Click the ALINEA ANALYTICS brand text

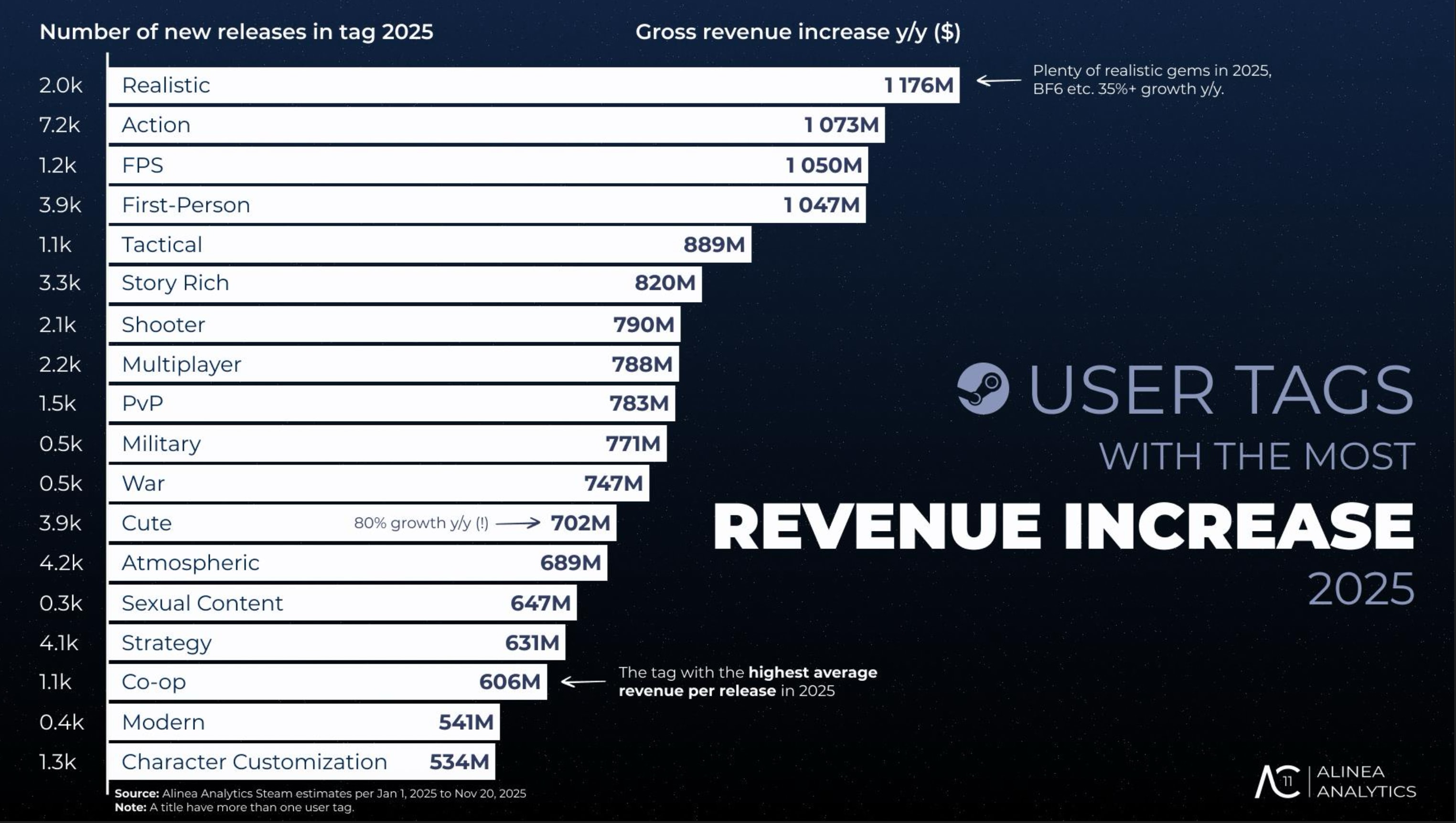(1366, 782)
